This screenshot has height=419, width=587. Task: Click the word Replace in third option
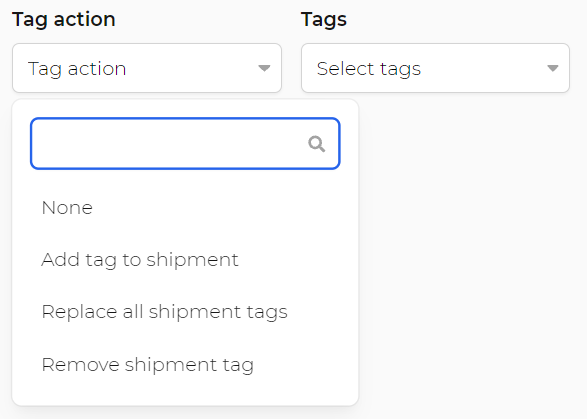[79, 312]
